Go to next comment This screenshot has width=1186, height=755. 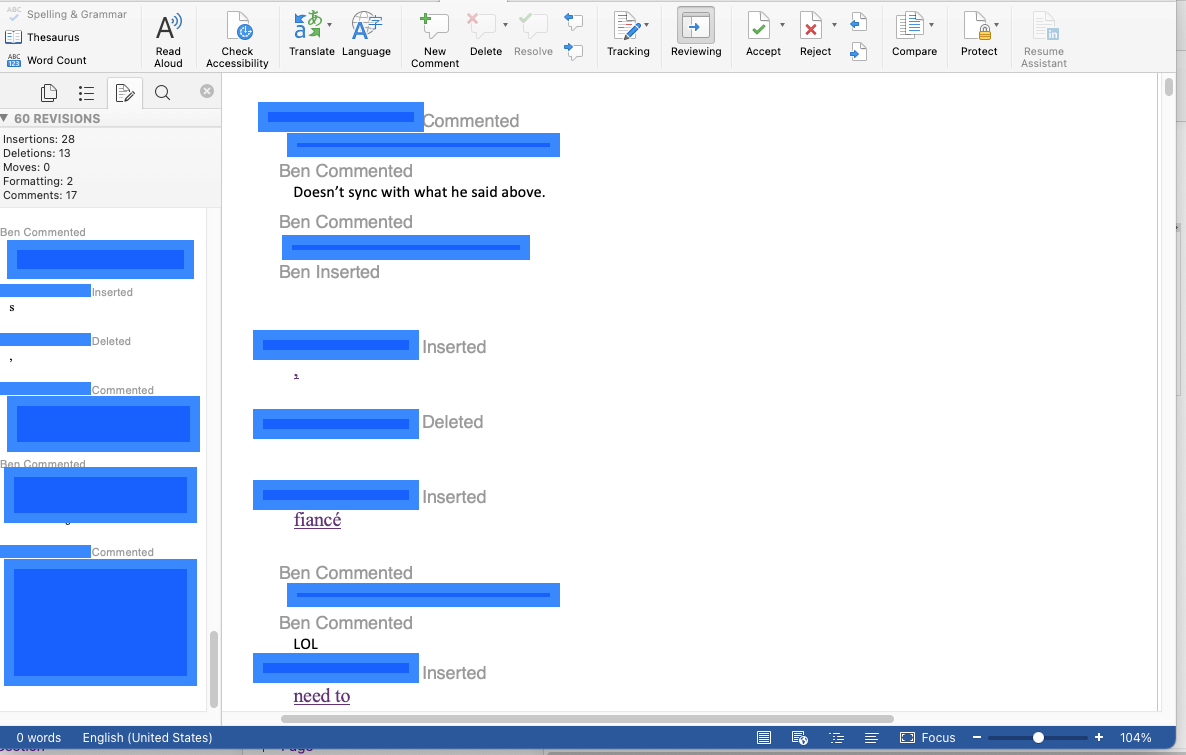coord(574,51)
